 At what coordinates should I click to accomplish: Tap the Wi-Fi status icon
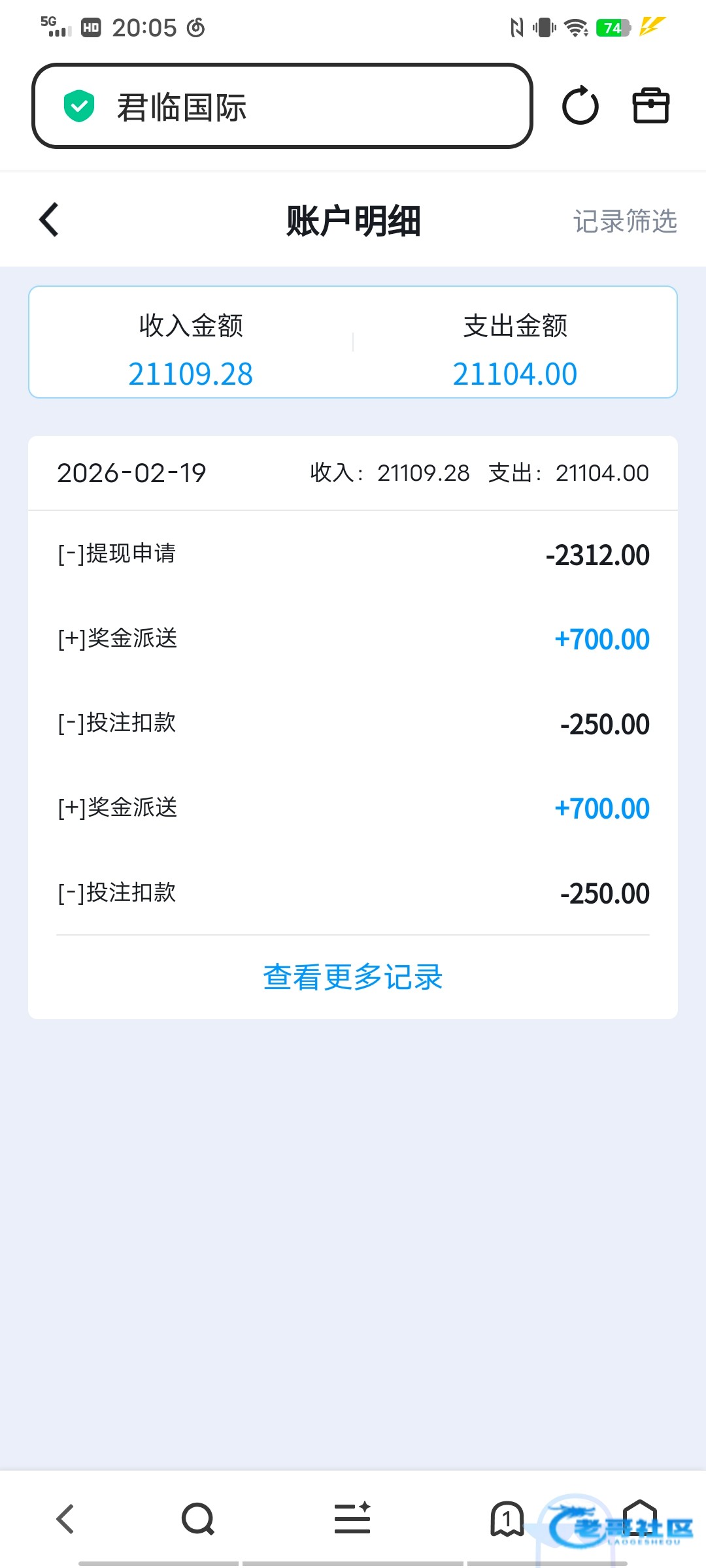576,28
